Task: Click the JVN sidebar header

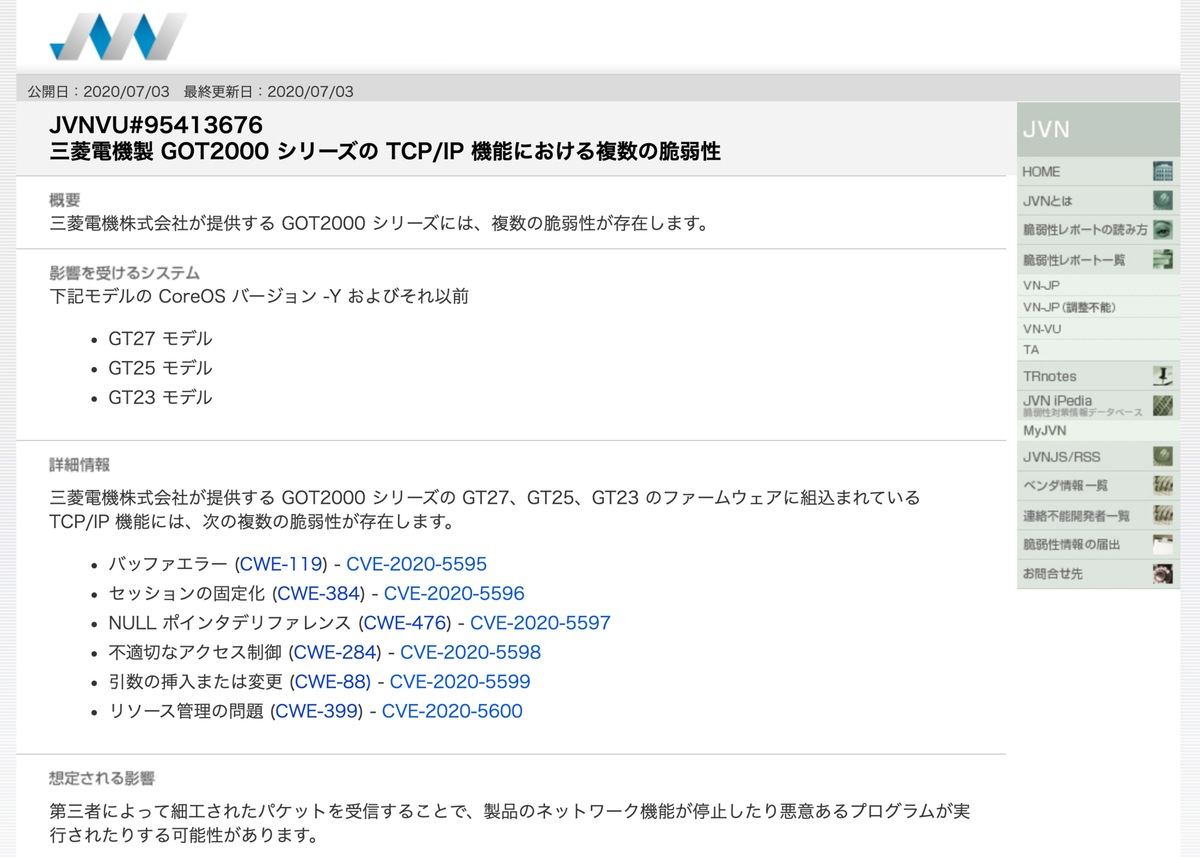Action: coord(1098,129)
